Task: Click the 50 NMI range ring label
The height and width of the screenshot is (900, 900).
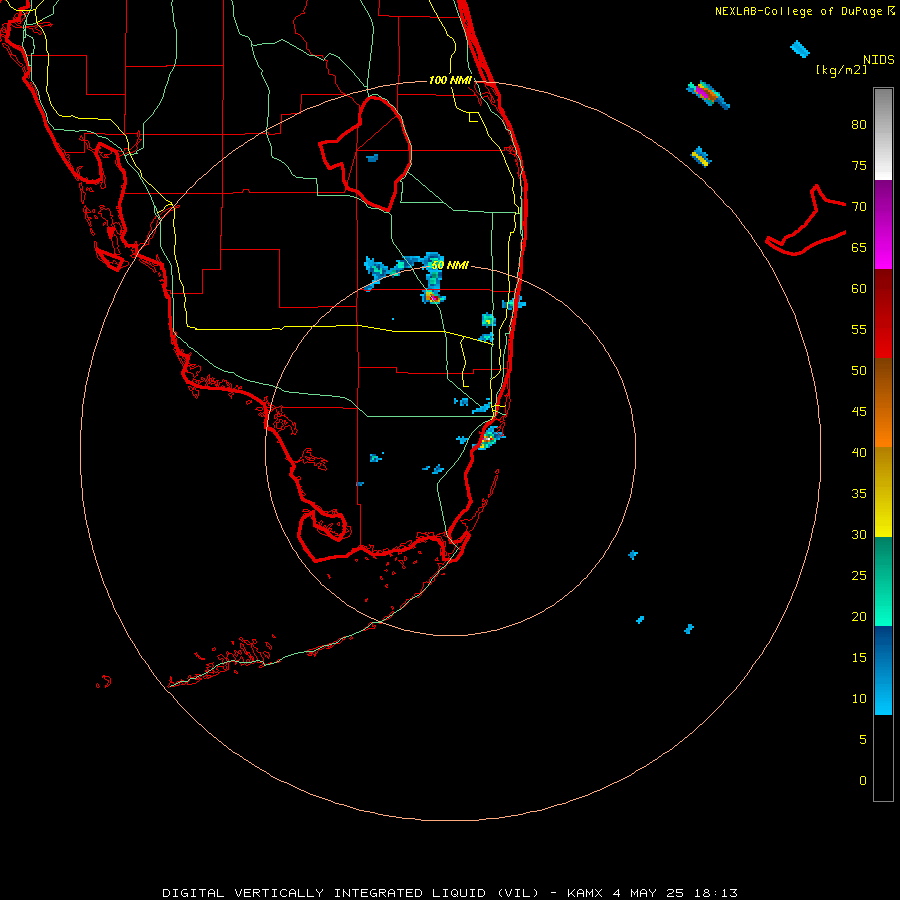Action: pos(450,265)
